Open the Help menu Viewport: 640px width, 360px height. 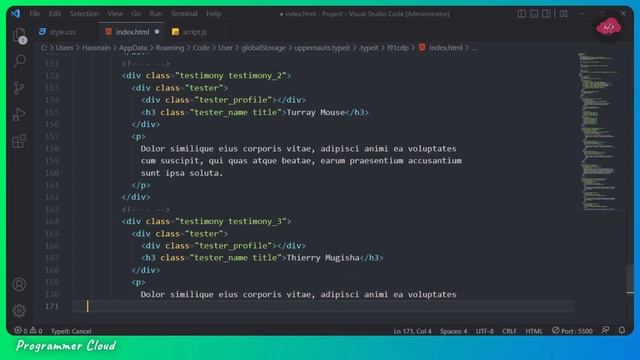(213, 13)
